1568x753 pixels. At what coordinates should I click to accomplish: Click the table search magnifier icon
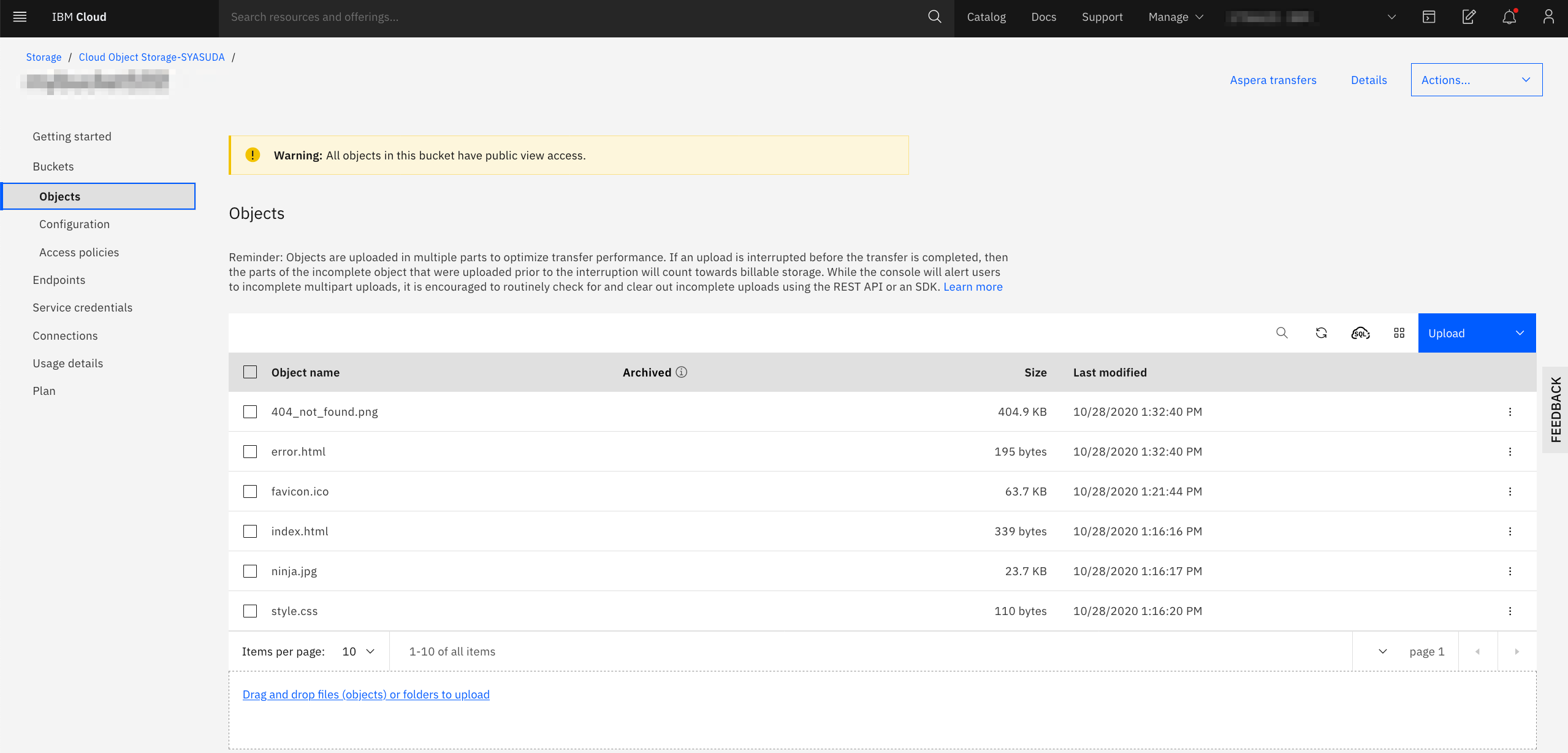(1282, 333)
